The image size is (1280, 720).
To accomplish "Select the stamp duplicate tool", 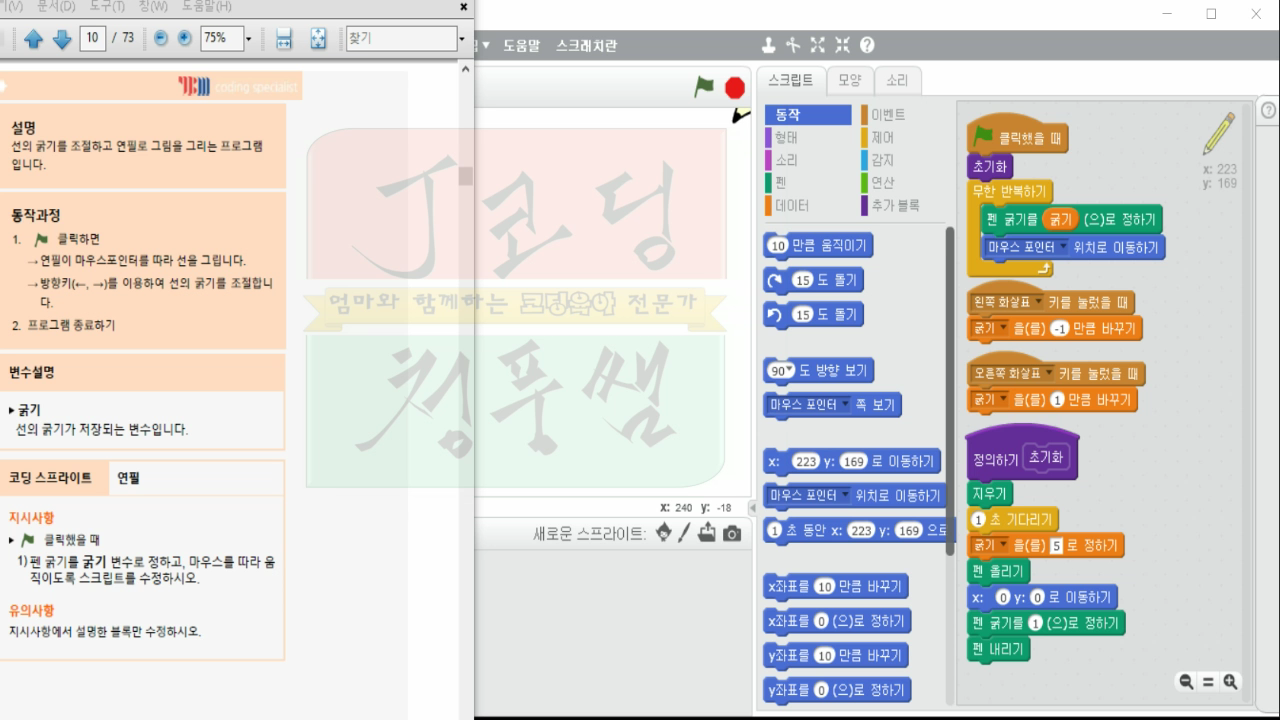I will click(770, 45).
